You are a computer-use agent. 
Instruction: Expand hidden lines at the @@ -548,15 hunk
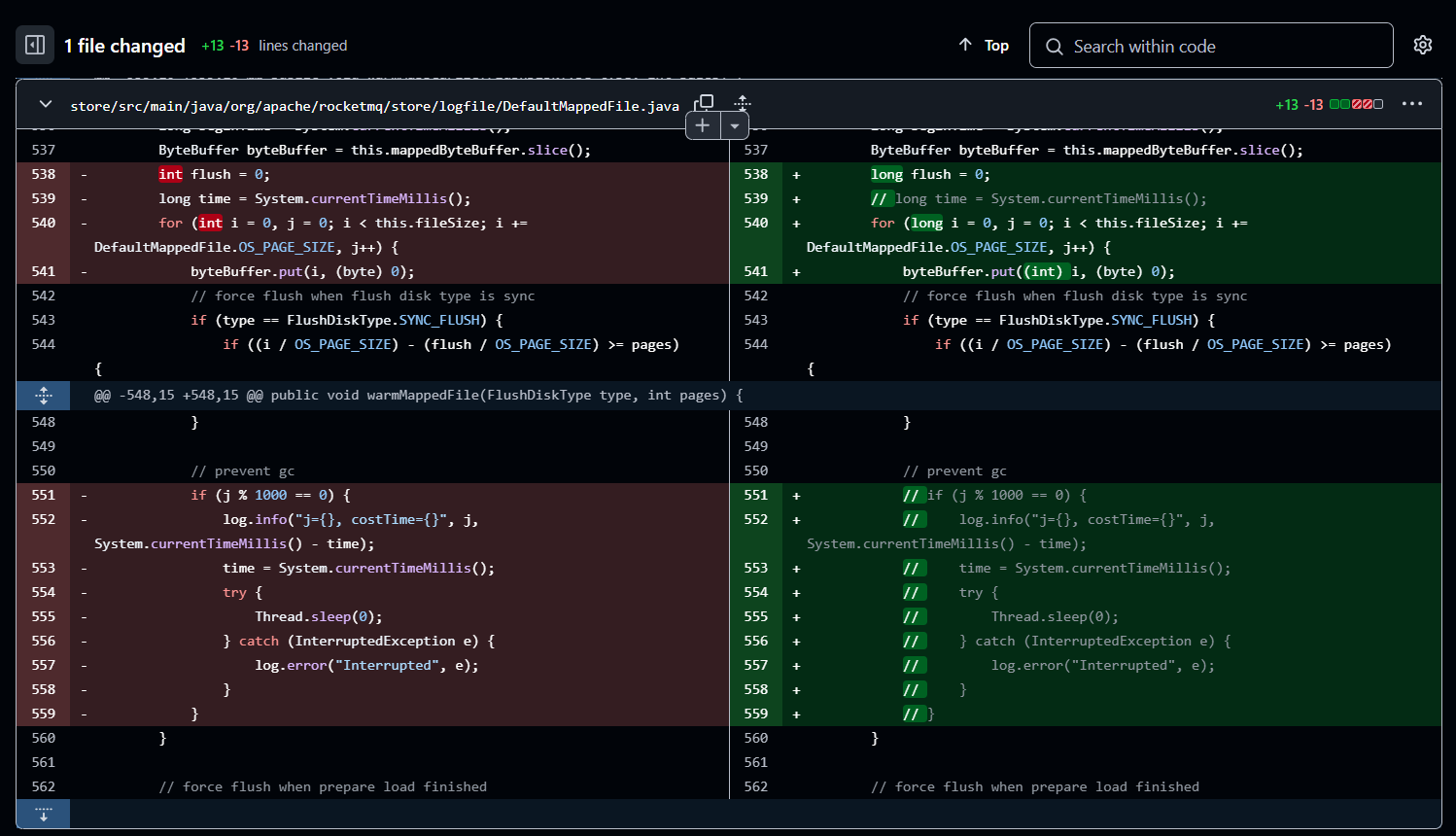44,395
